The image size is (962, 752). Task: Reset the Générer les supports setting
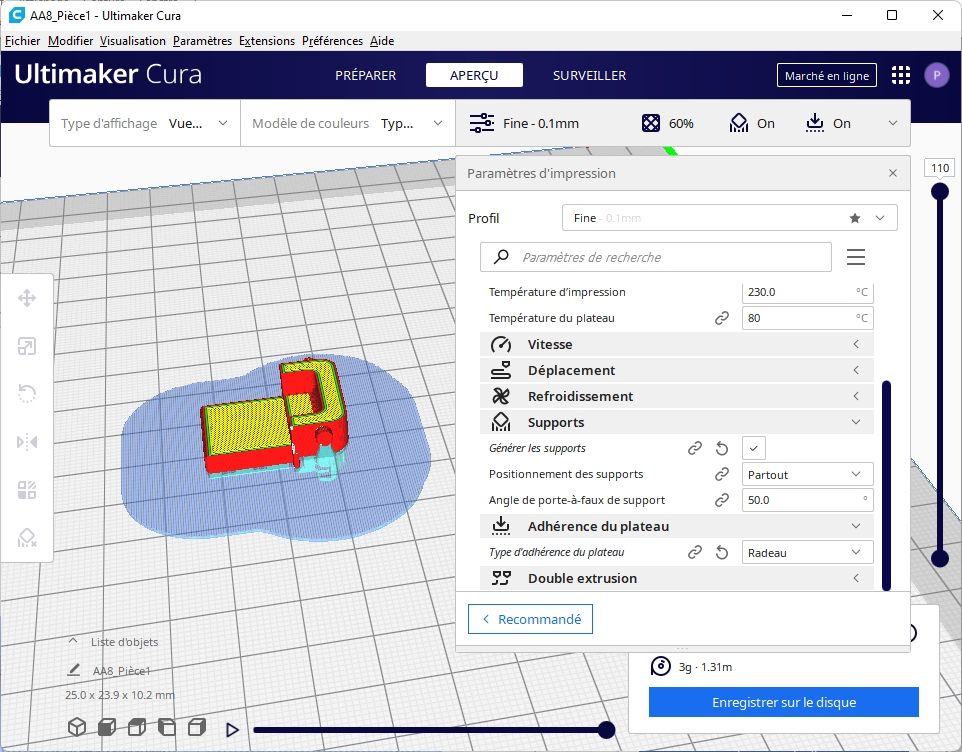tap(721, 448)
